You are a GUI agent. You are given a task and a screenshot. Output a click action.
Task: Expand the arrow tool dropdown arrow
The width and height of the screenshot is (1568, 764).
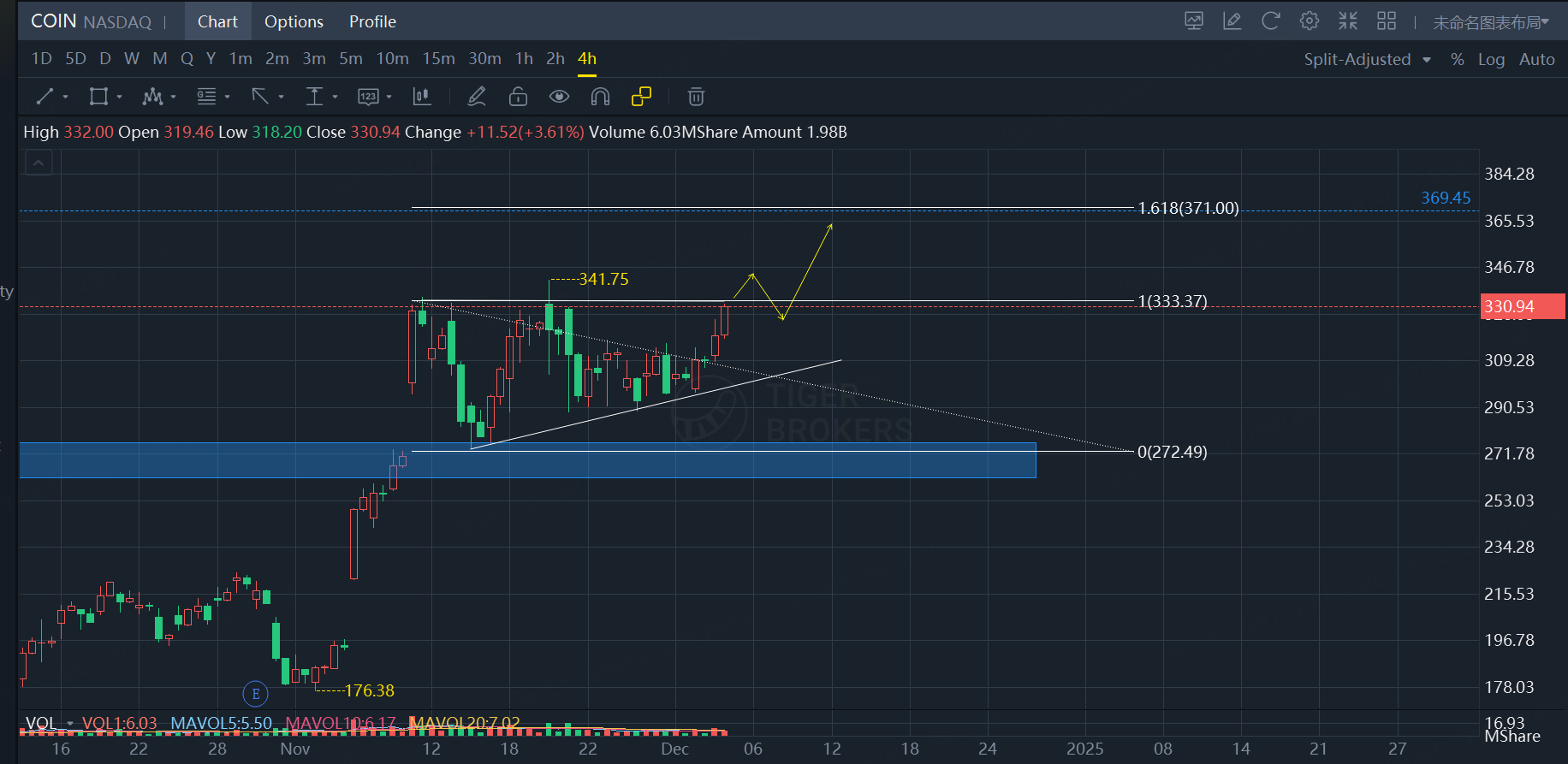pos(281,98)
